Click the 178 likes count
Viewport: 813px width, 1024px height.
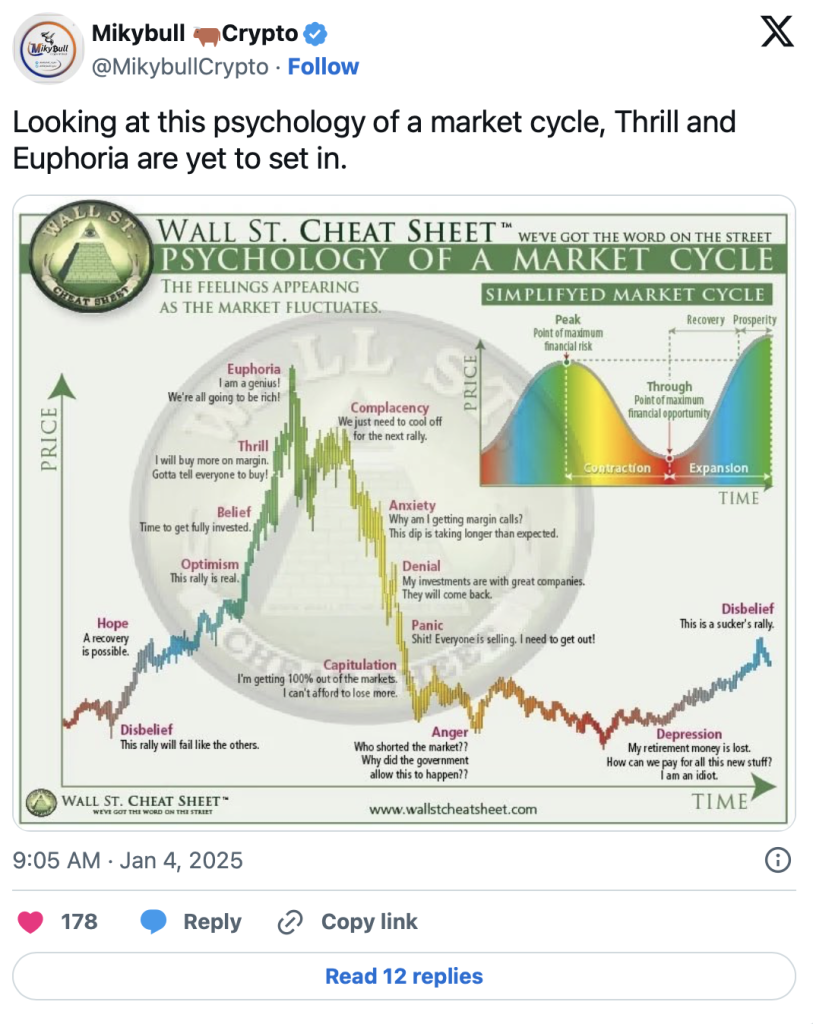tap(79, 921)
